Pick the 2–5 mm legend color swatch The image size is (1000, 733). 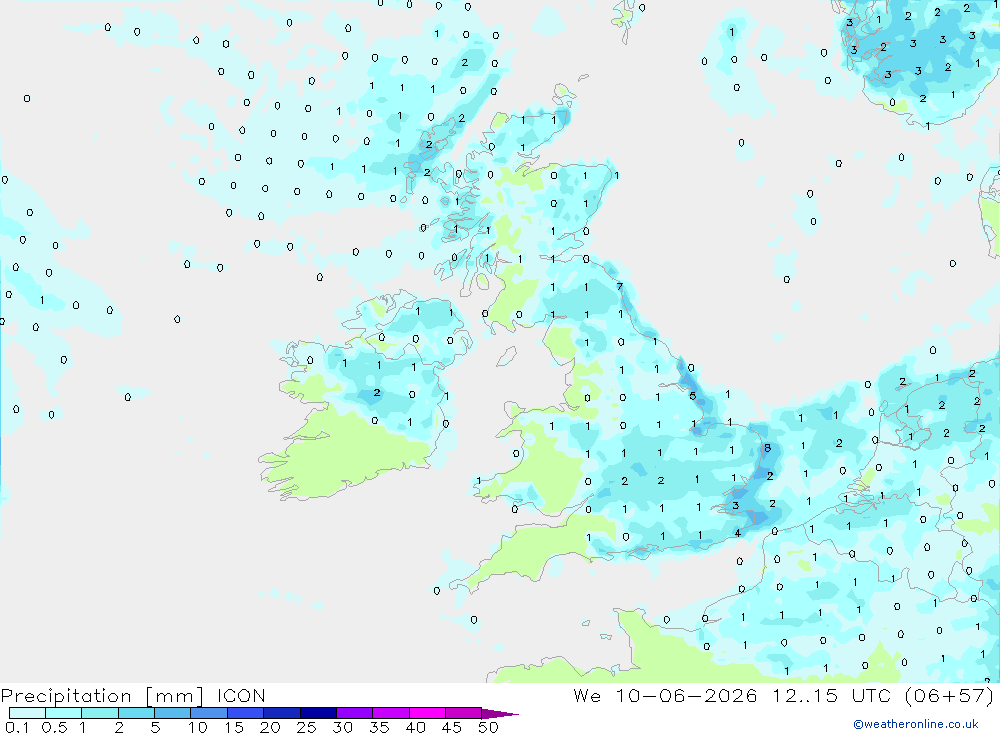click(136, 713)
